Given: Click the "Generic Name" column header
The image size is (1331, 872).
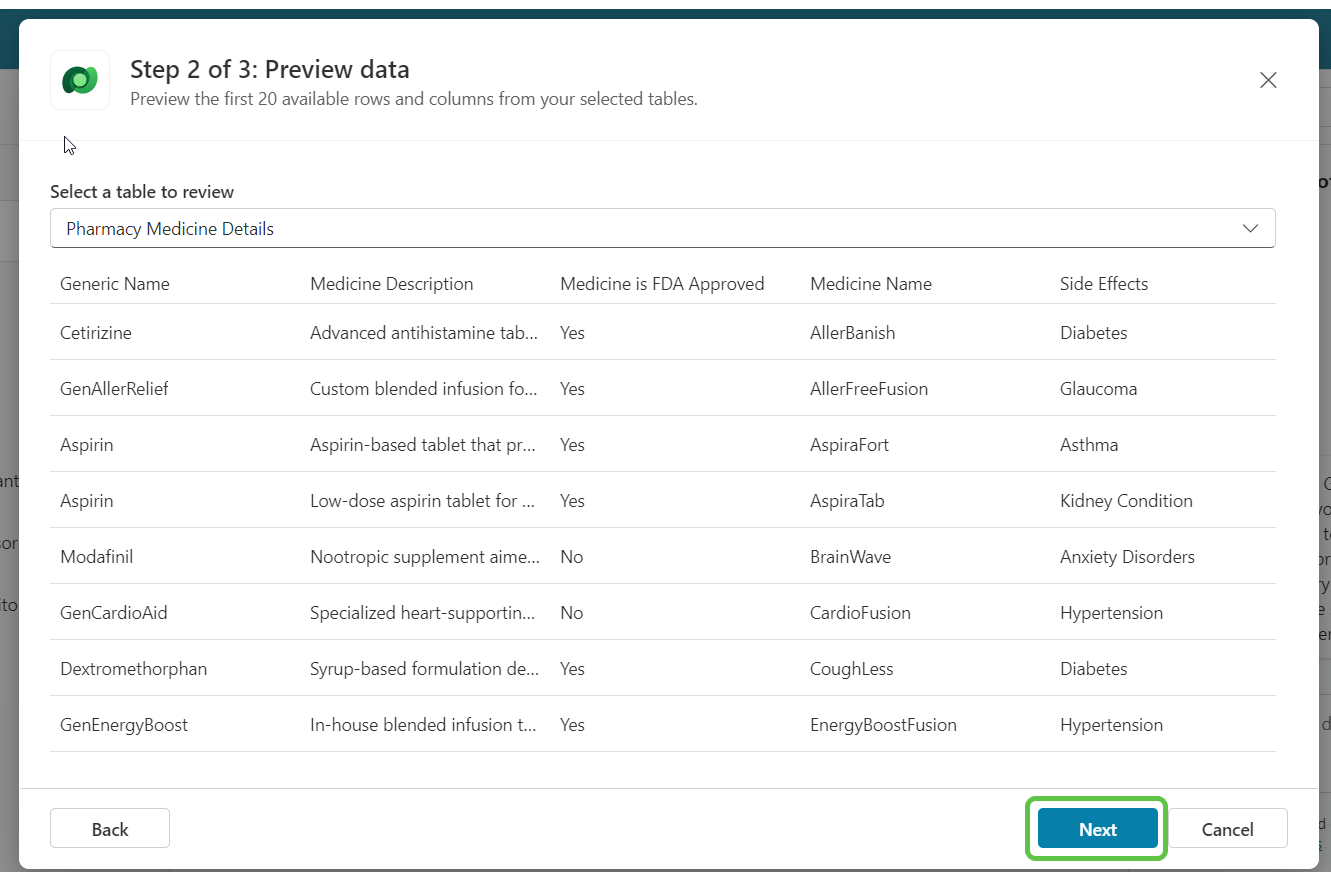Looking at the screenshot, I should [114, 283].
